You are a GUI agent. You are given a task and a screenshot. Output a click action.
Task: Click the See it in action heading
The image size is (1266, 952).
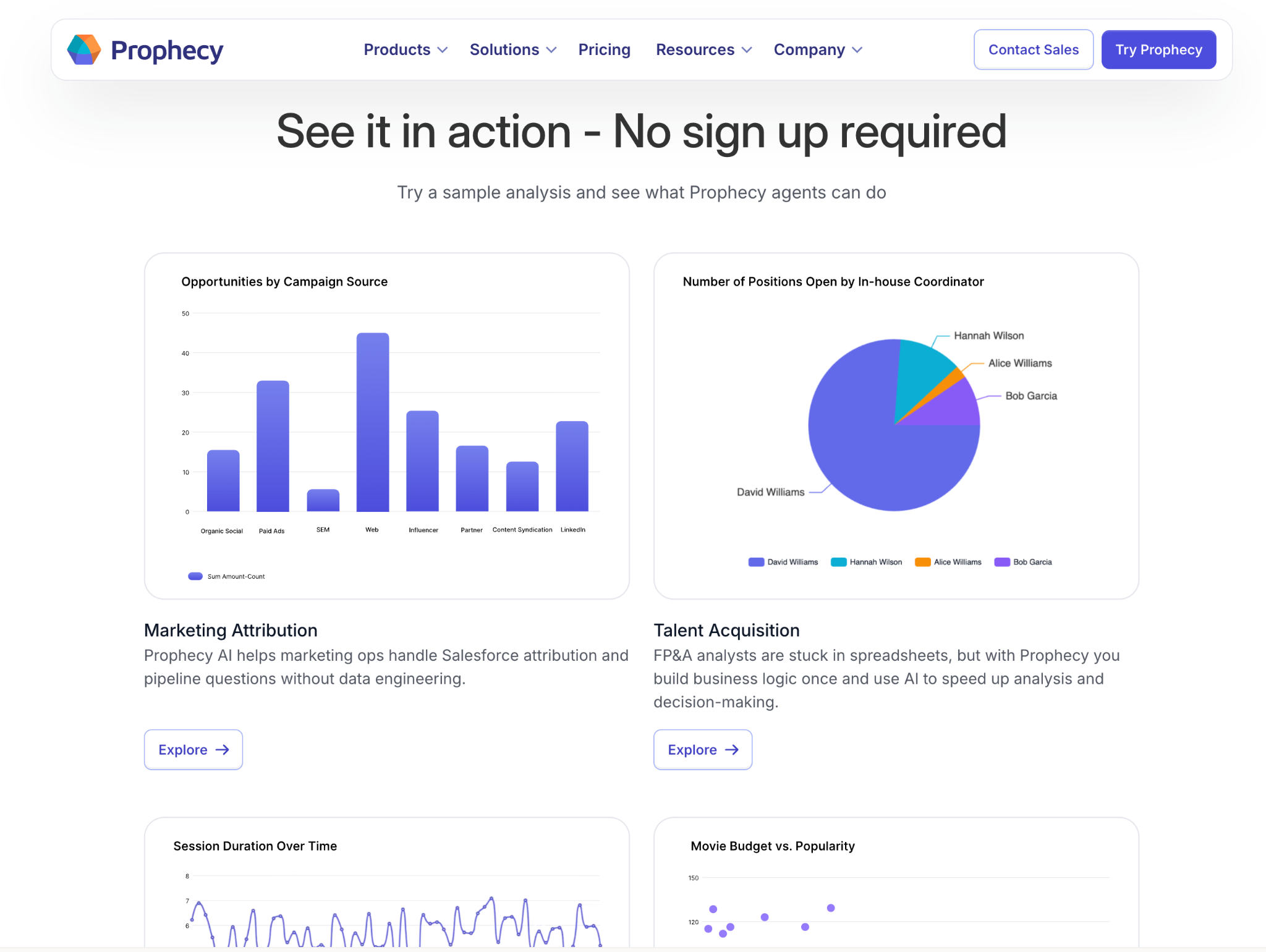click(642, 132)
